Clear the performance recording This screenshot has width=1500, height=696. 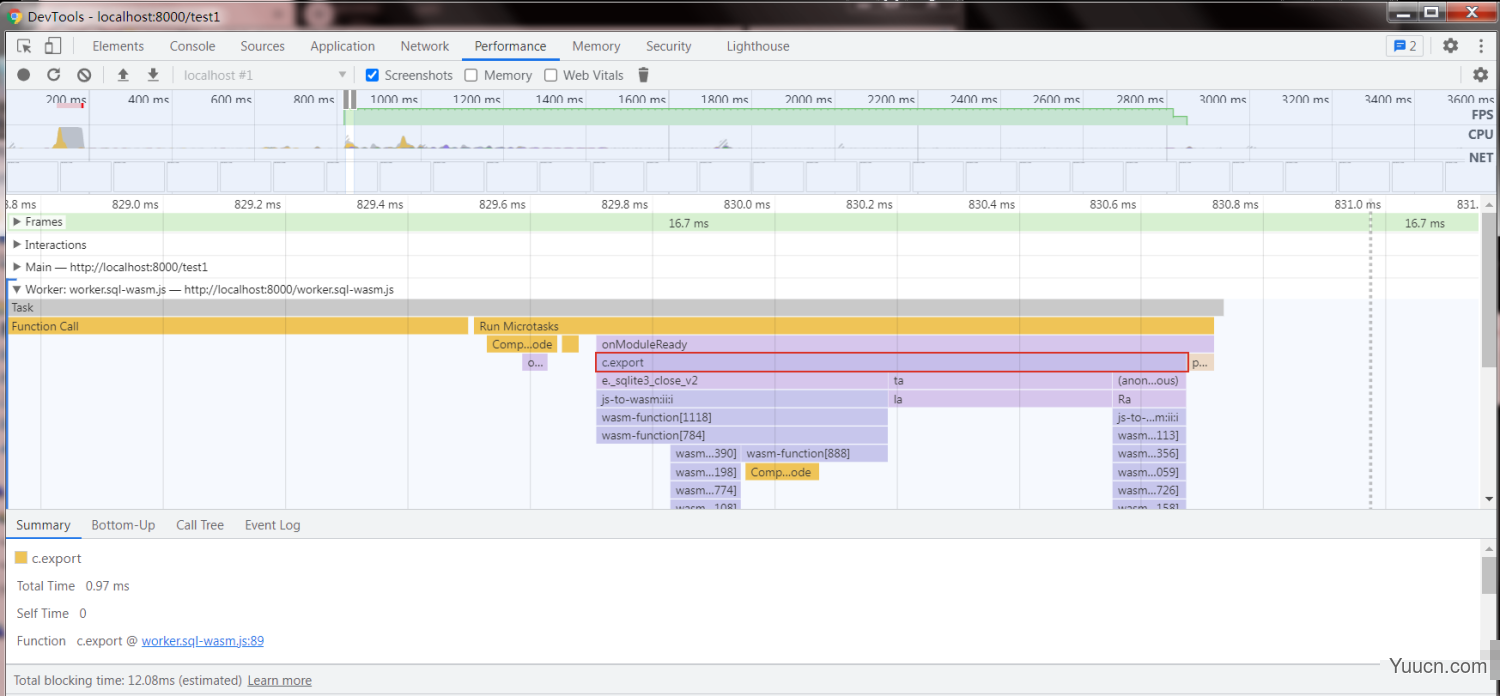84,75
